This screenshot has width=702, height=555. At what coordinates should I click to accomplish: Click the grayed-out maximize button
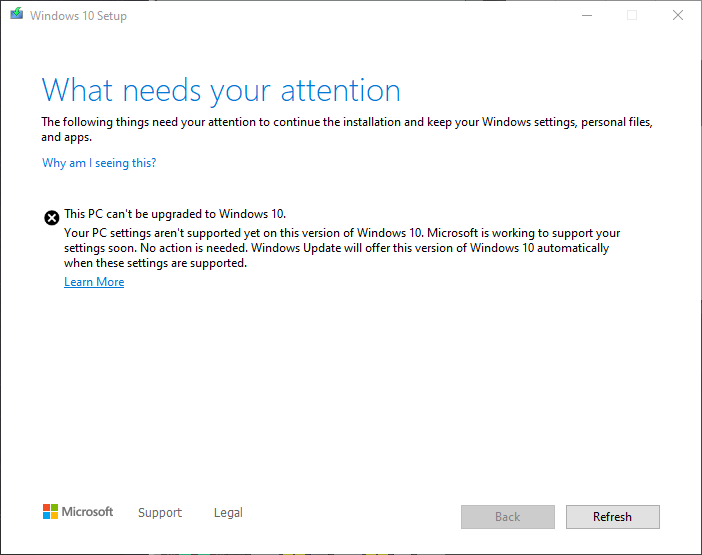[631, 15]
